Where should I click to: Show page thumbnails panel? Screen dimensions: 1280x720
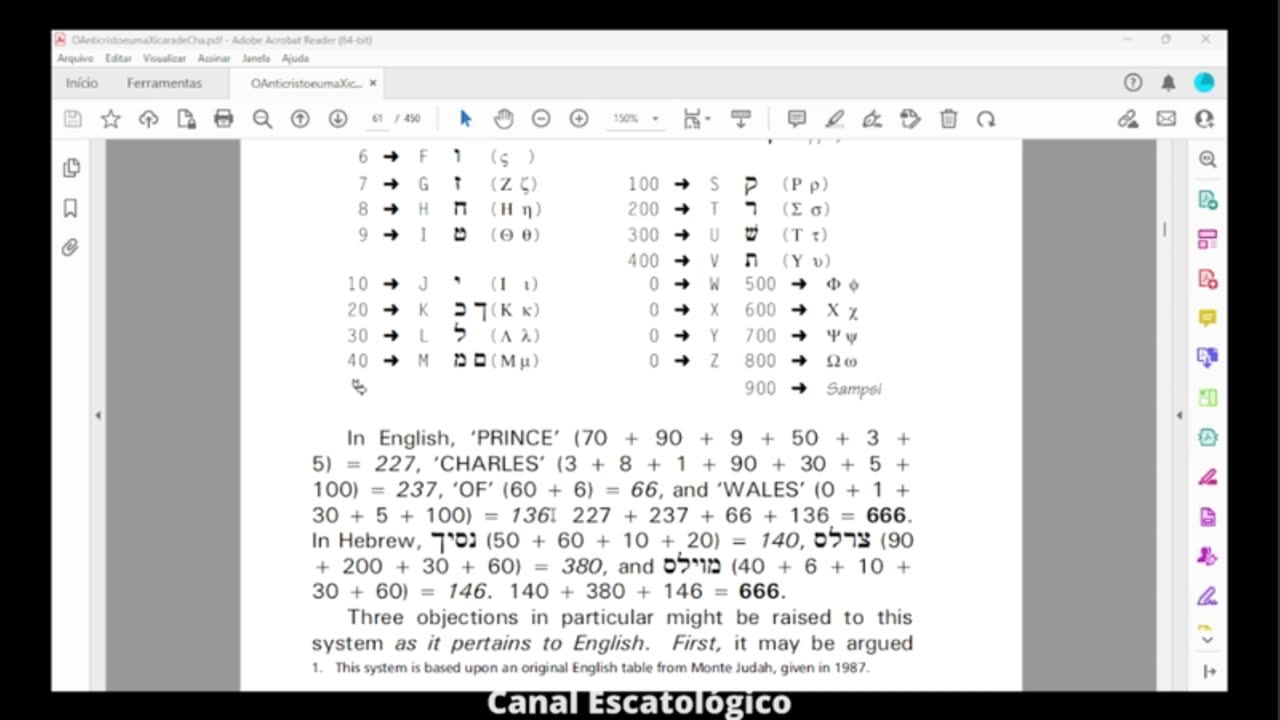[x=71, y=168]
